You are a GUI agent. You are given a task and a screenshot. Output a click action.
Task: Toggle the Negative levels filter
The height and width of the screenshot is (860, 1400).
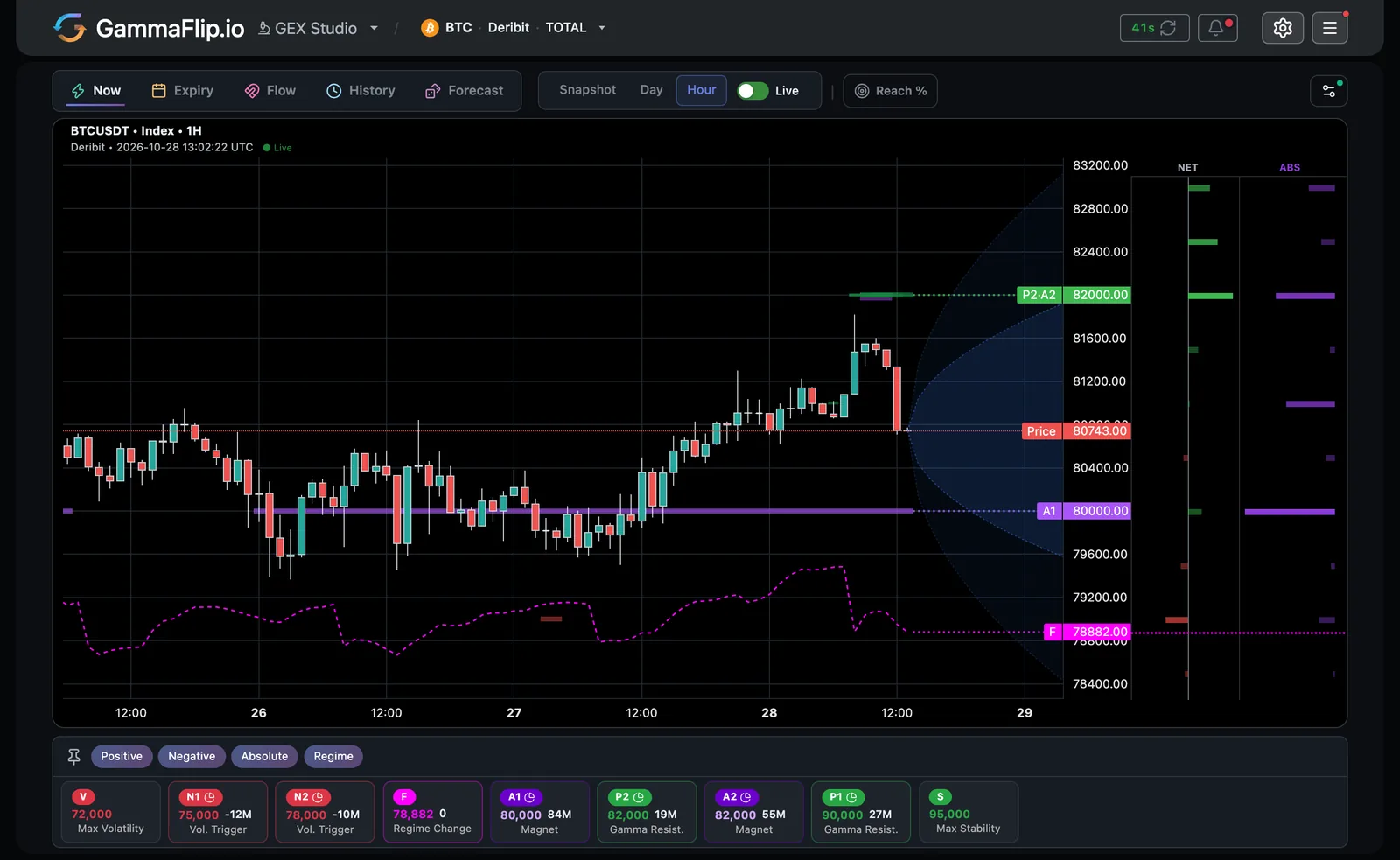click(192, 756)
